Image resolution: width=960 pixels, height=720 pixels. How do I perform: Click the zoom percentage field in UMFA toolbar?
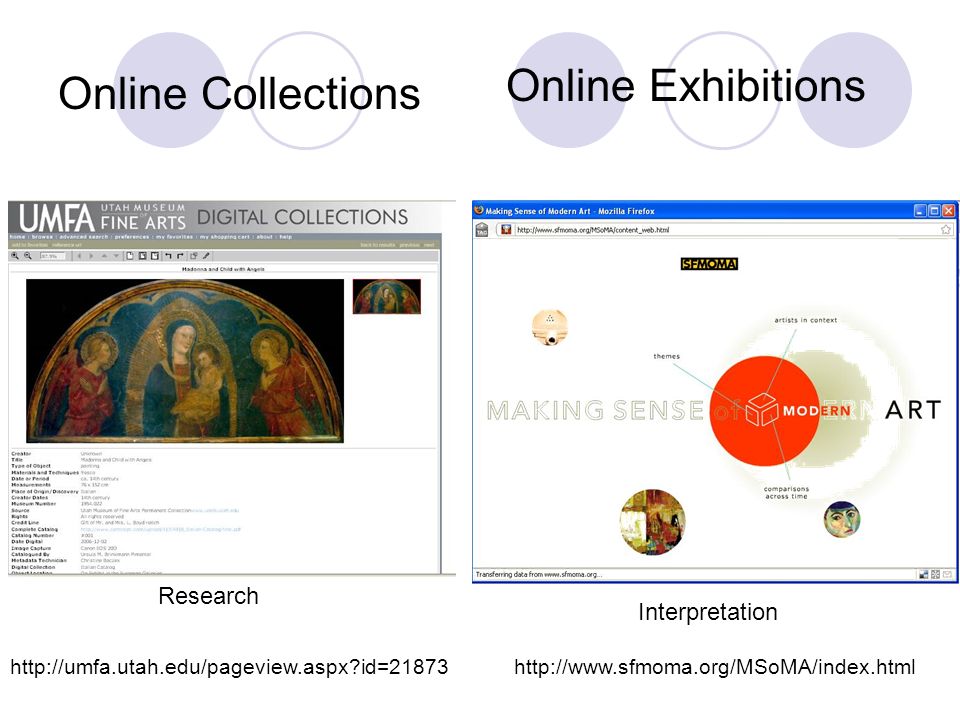click(53, 256)
